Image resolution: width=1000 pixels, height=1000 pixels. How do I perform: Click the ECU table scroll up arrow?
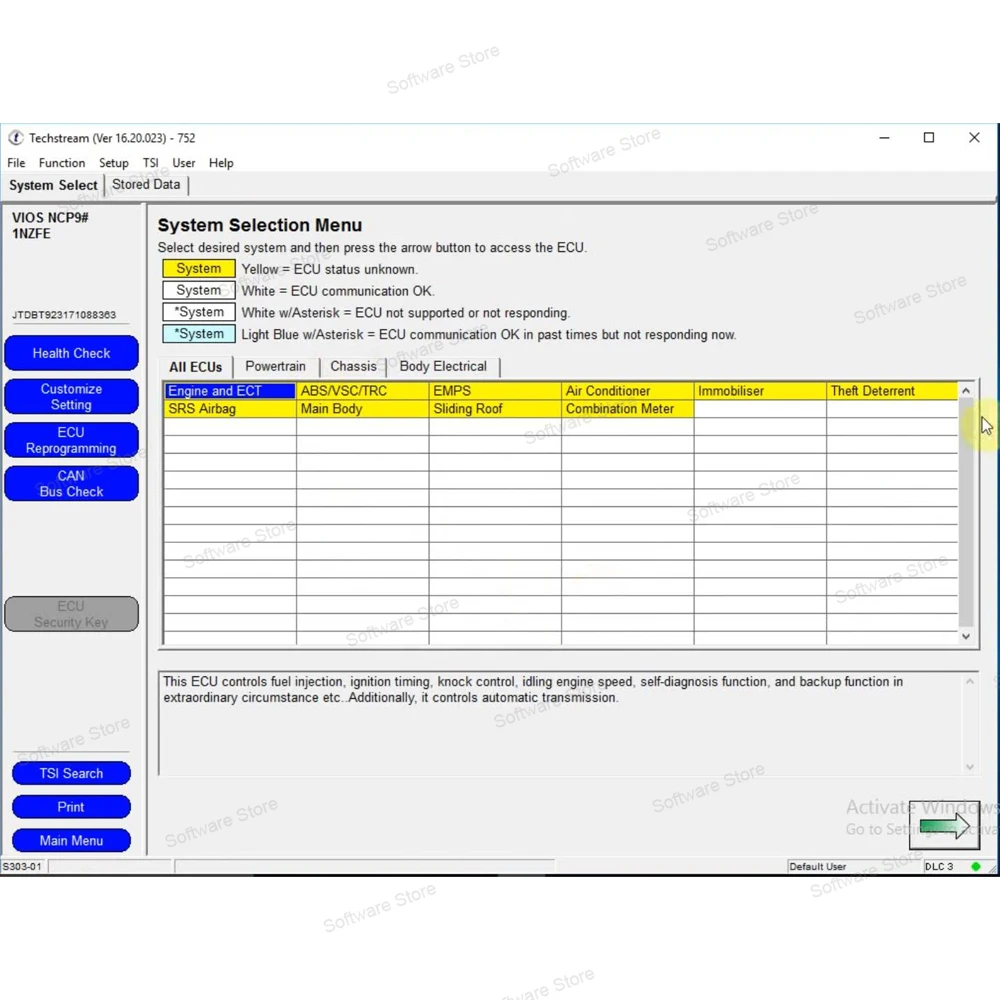click(966, 390)
